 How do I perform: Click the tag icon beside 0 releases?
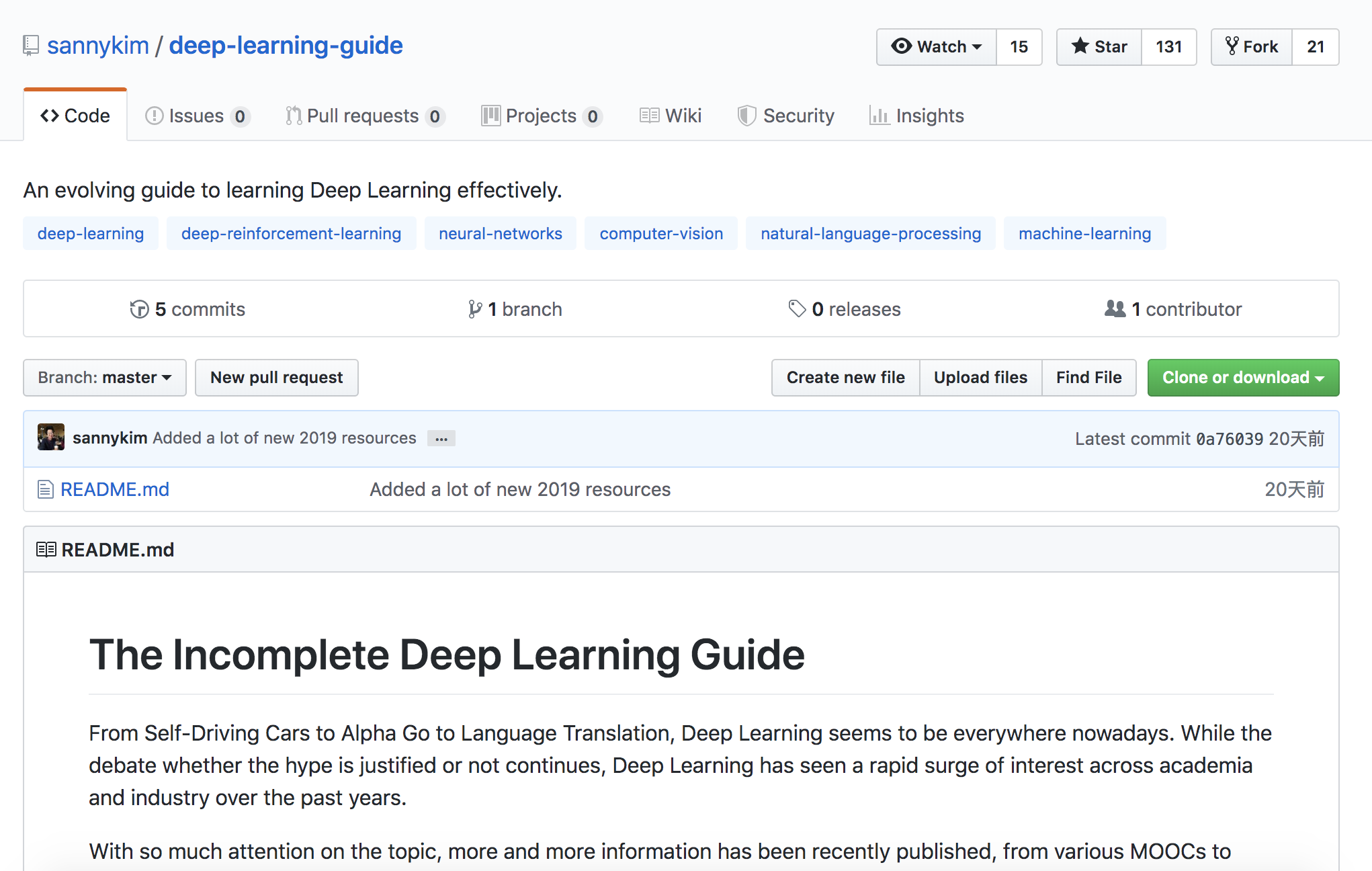click(x=797, y=309)
